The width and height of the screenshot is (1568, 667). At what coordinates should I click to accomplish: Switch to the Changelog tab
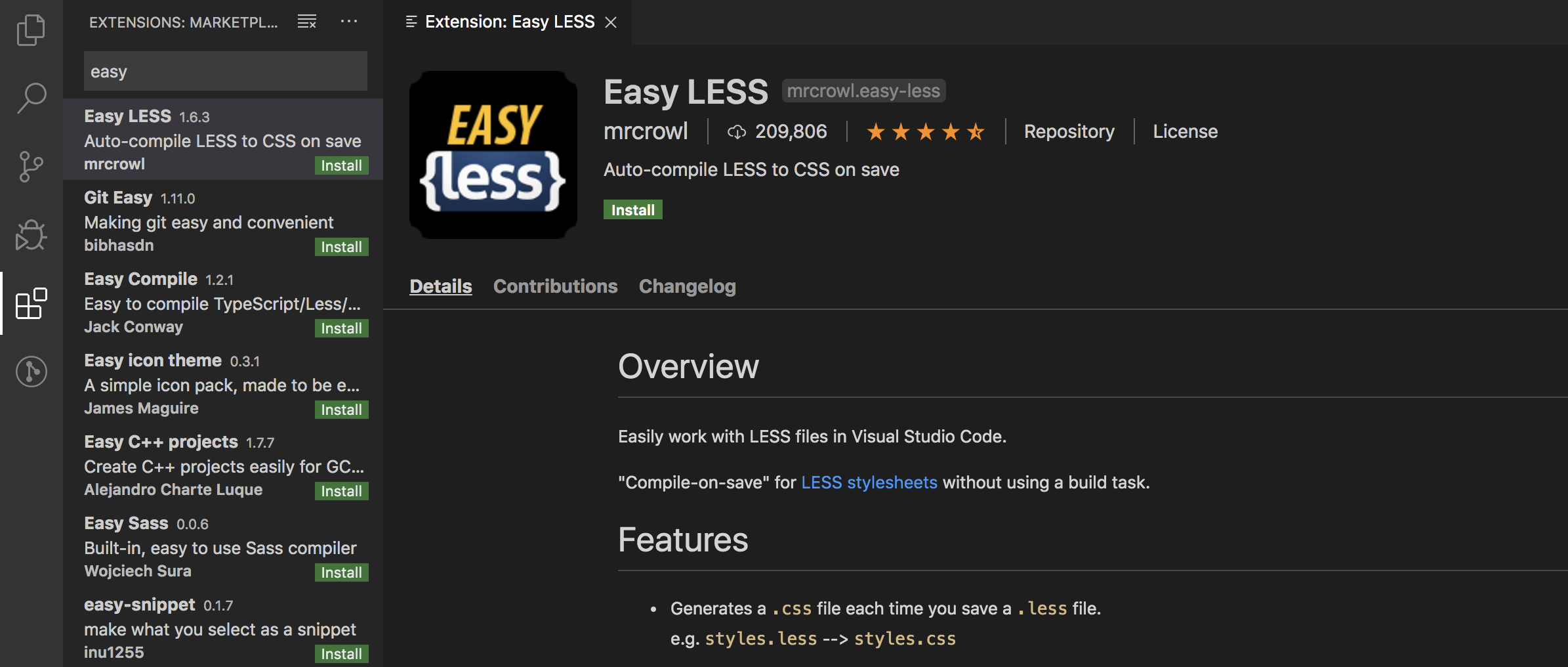[687, 286]
